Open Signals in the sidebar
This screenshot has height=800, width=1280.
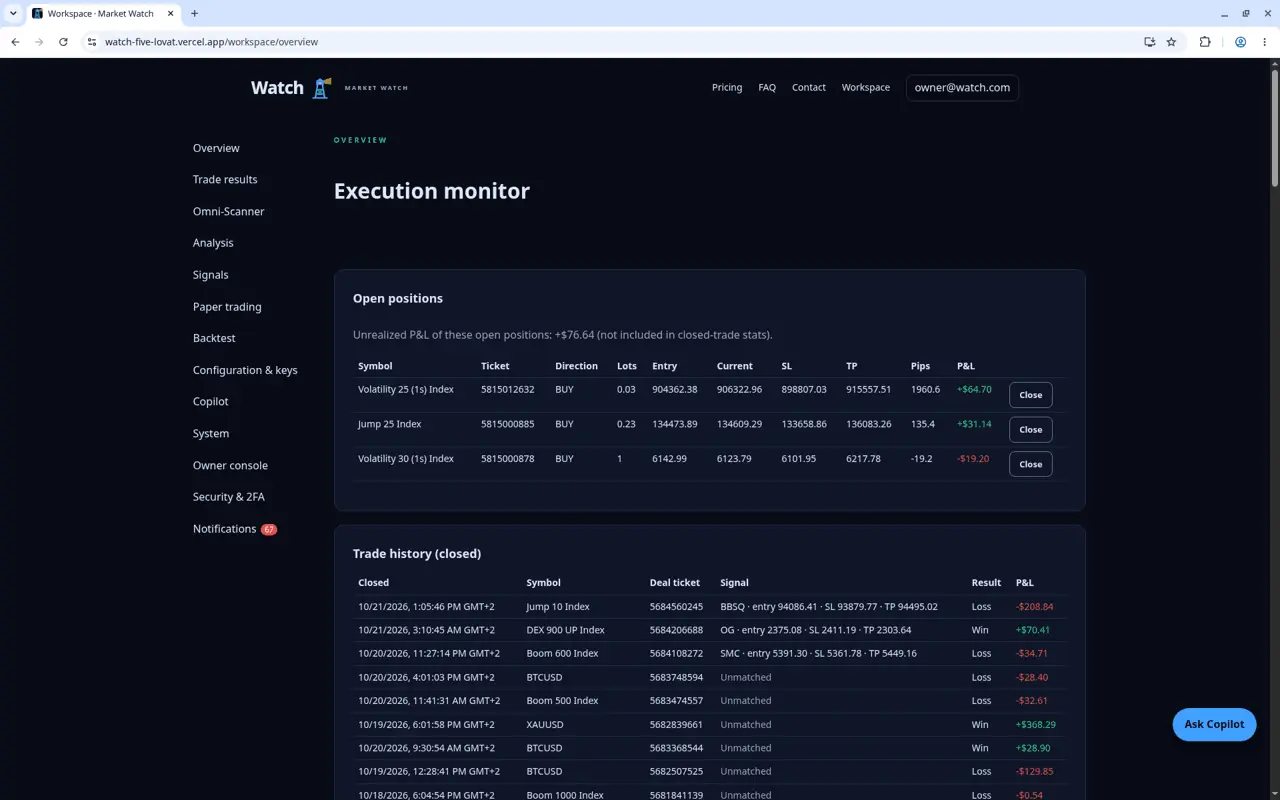tap(211, 275)
